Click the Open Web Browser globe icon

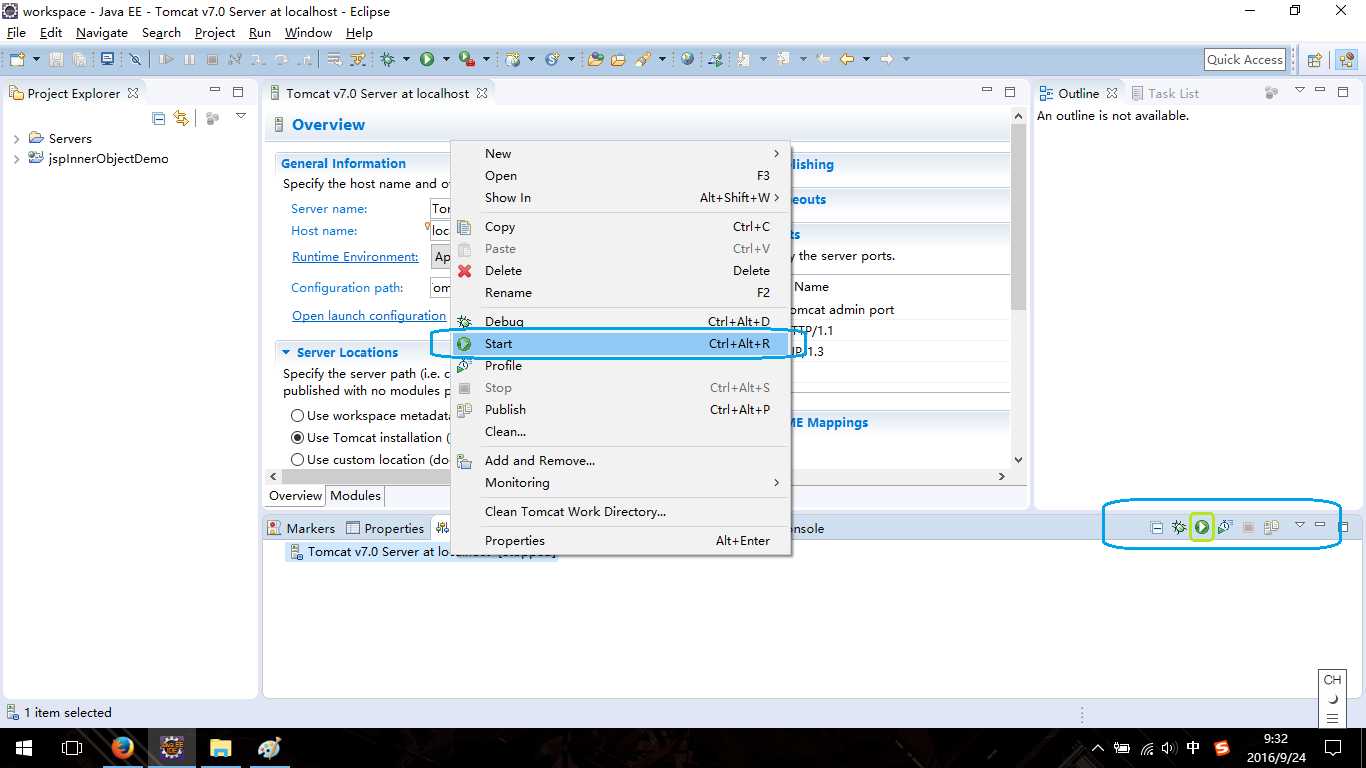688,60
